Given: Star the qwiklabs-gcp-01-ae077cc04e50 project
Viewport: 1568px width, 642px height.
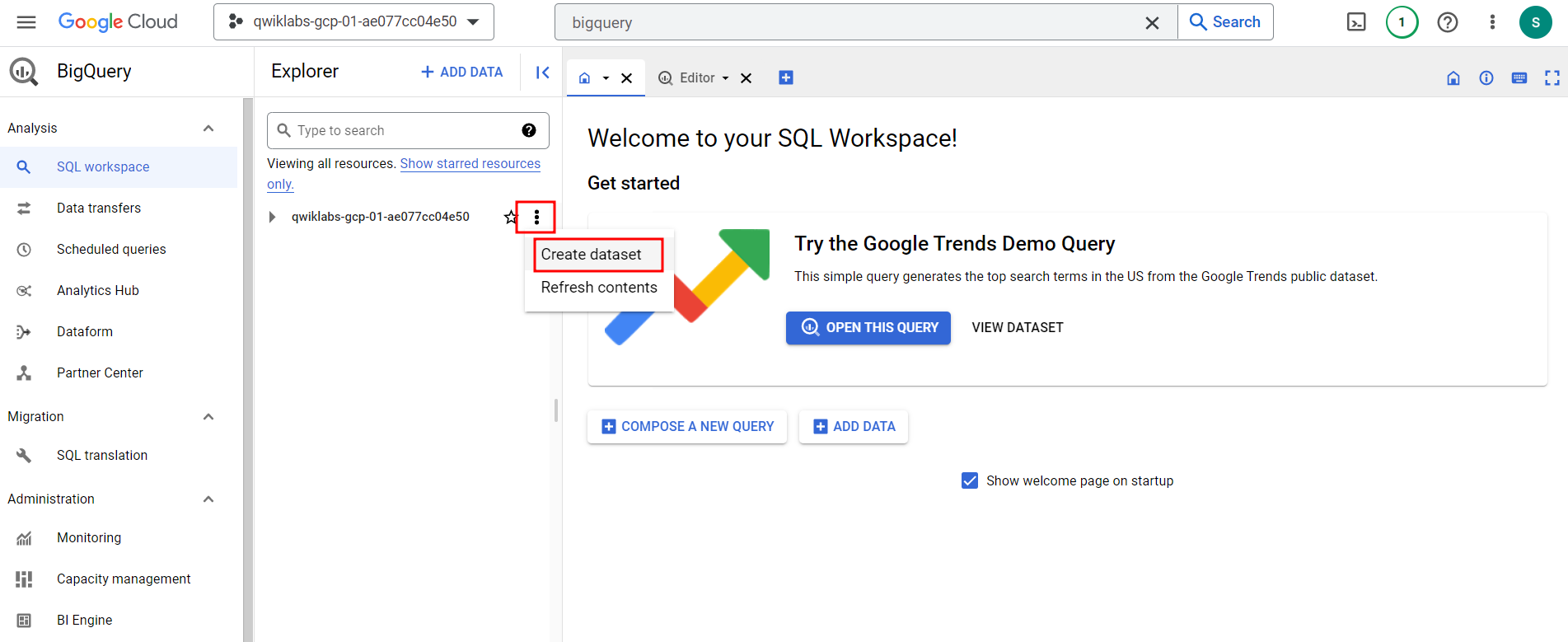Looking at the screenshot, I should (x=510, y=217).
